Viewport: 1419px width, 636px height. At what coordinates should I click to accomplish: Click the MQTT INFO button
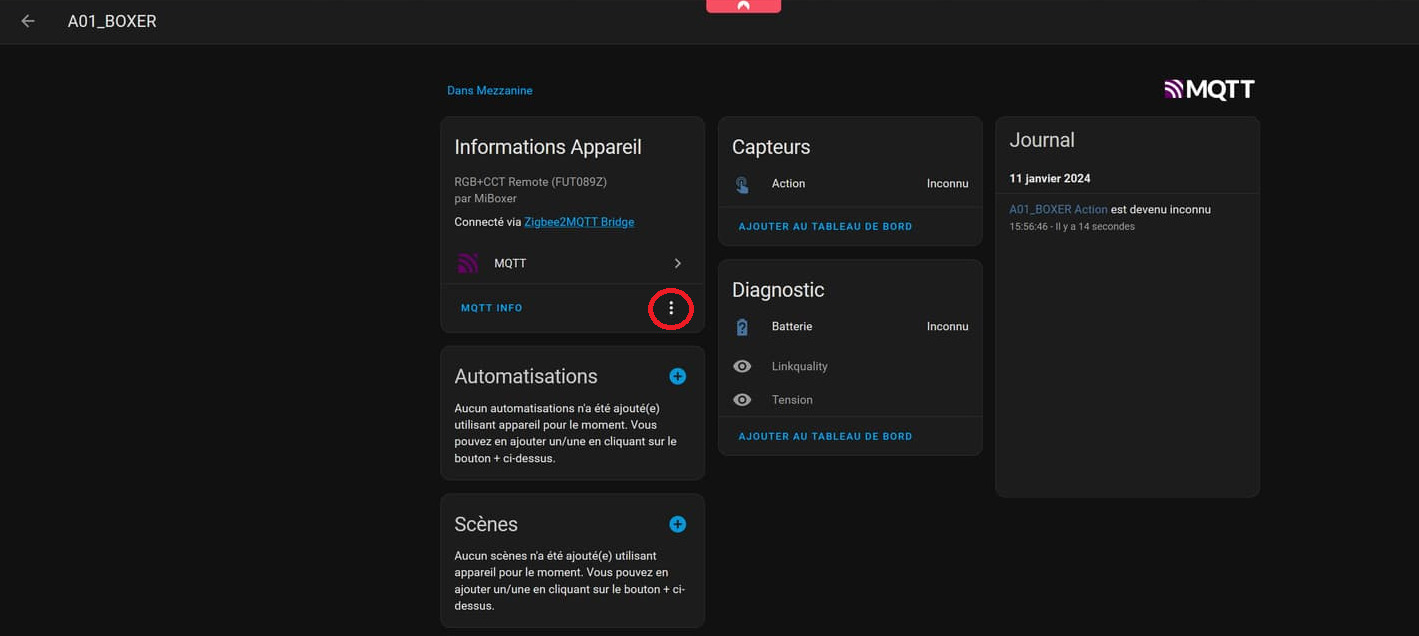click(491, 308)
